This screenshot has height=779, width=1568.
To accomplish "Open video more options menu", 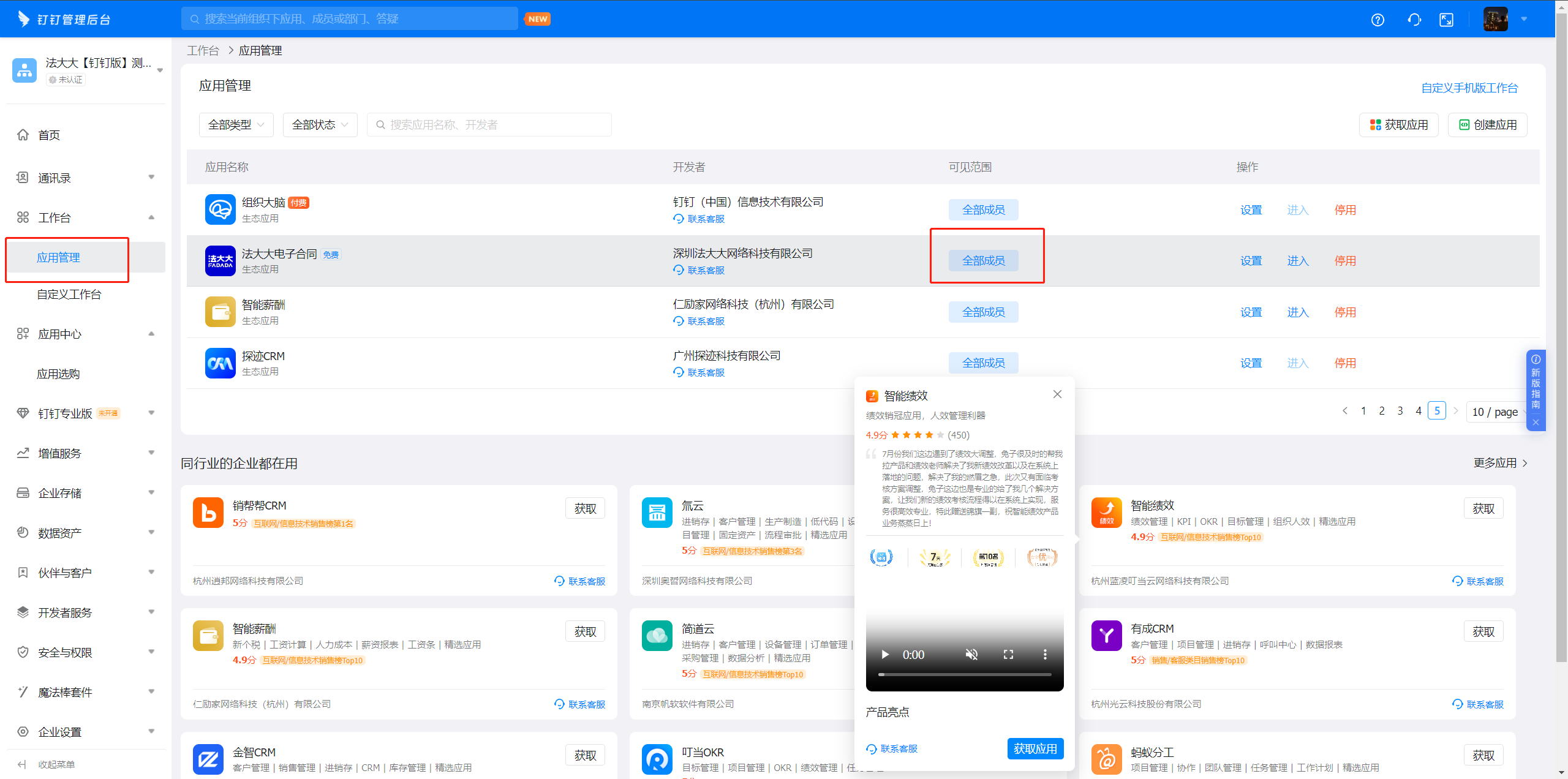I will [1045, 655].
